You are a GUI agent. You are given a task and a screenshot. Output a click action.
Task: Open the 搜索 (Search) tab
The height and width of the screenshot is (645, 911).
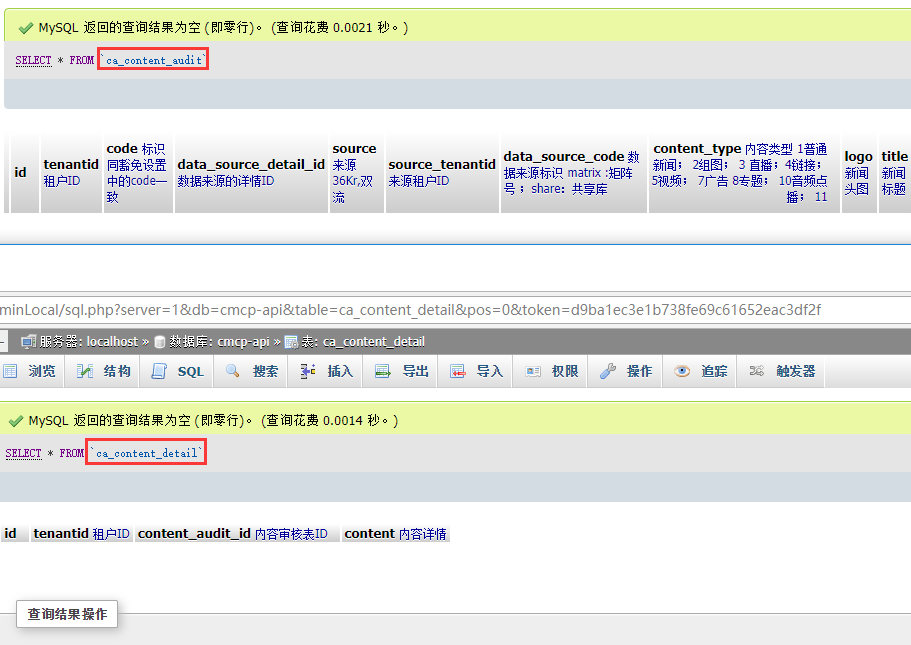[252, 371]
